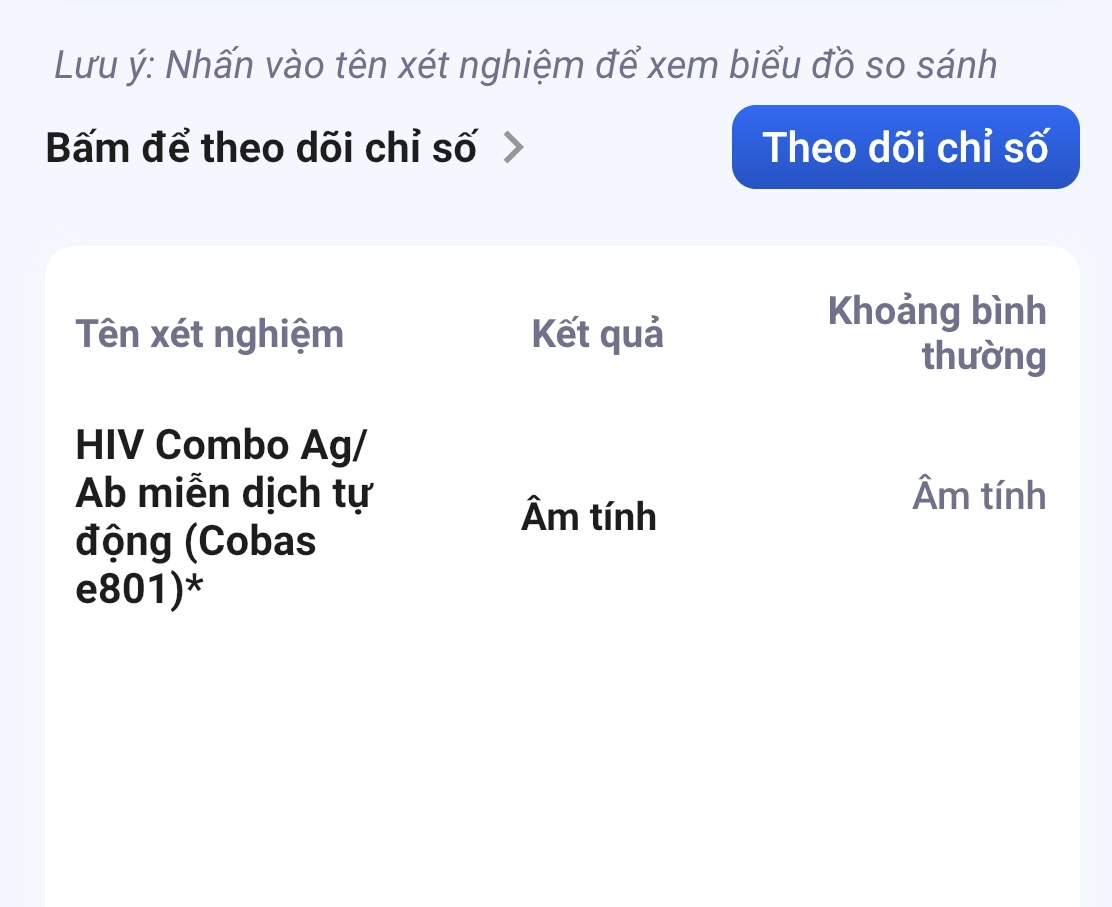The width and height of the screenshot is (1112, 907).
Task: Select the Tên xét nghiệm column header
Action: (x=209, y=334)
